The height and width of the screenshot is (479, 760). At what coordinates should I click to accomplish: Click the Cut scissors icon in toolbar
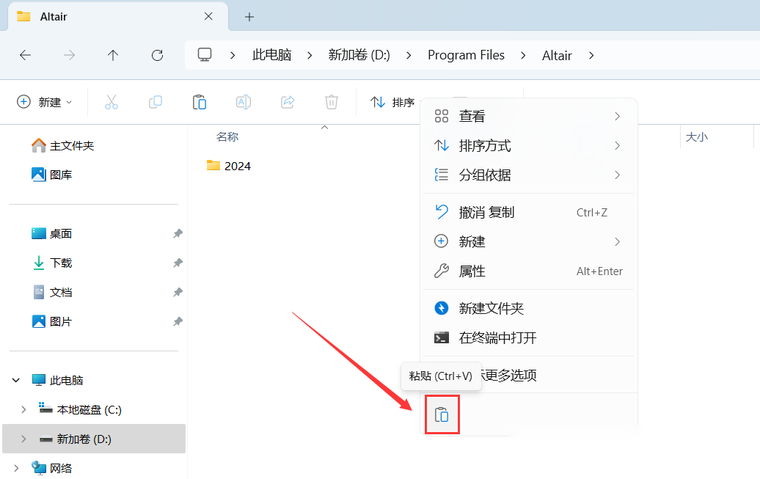111,102
